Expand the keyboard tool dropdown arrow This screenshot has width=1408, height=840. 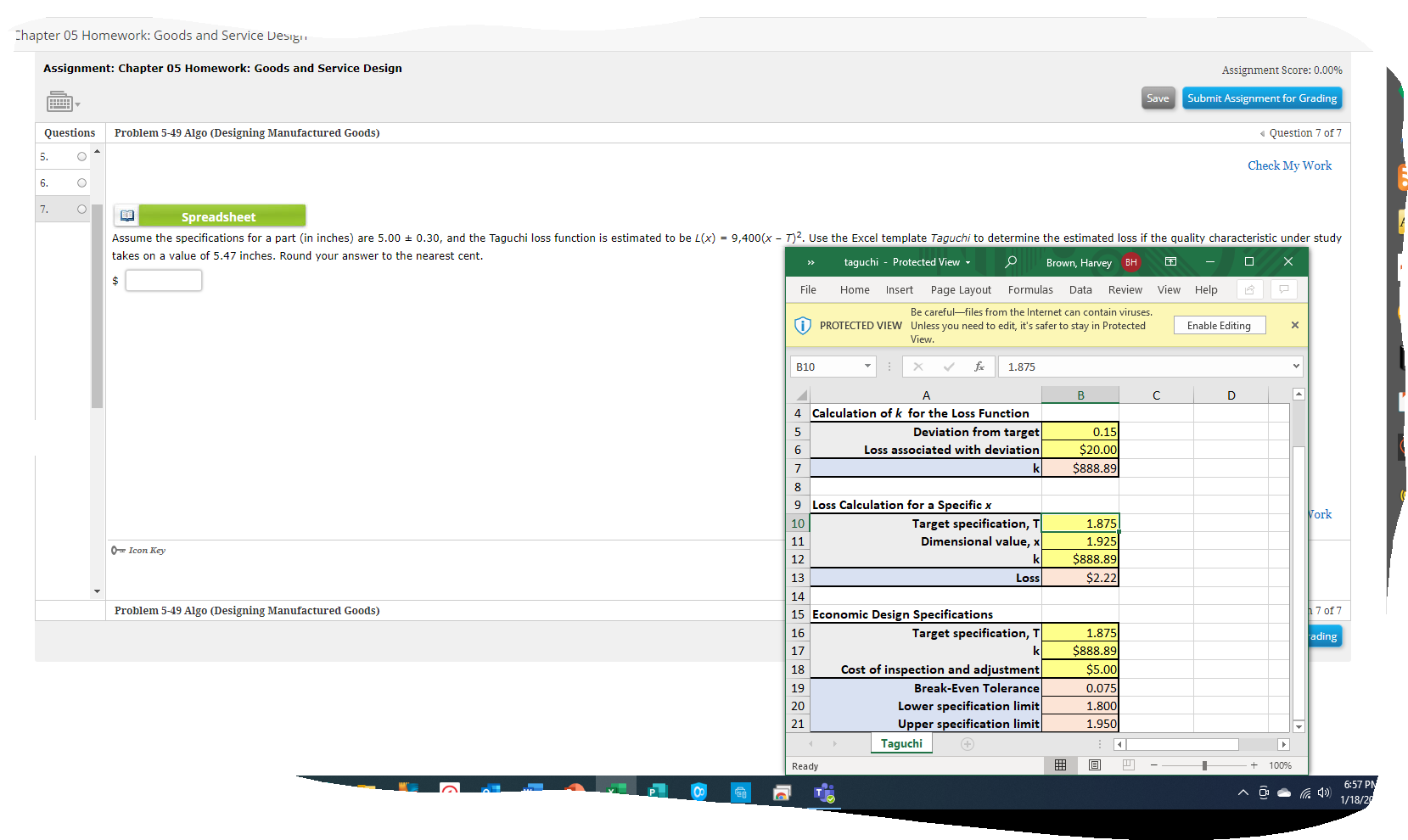tap(78, 104)
